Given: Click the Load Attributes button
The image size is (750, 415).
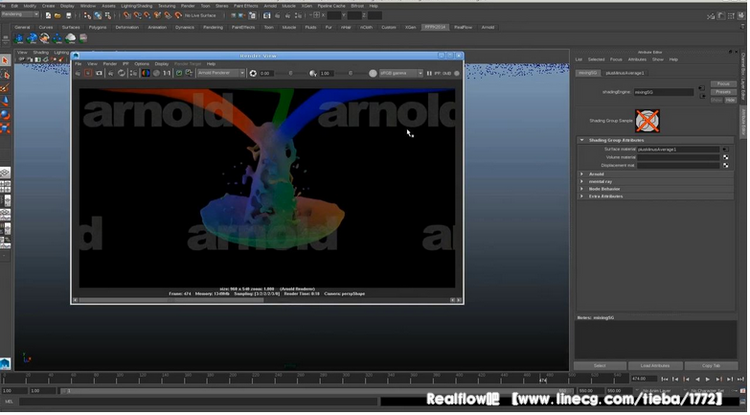Looking at the screenshot, I should tap(655, 366).
